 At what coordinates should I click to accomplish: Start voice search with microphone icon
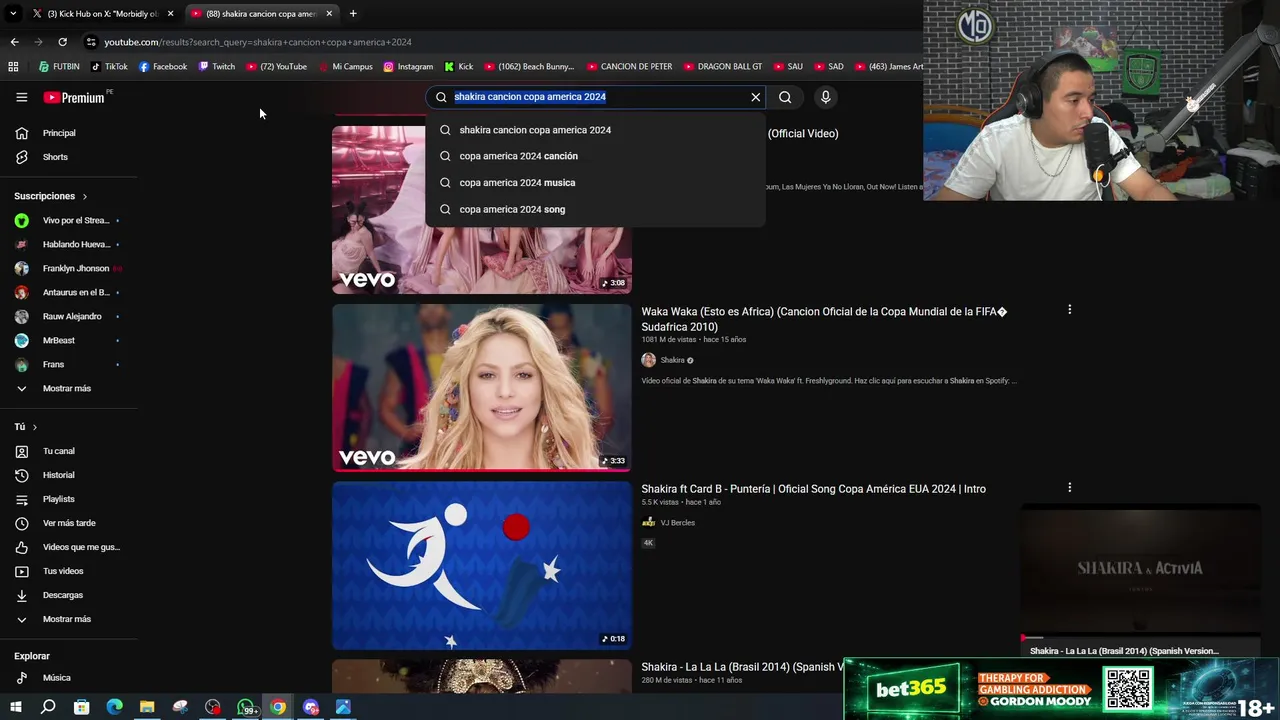(x=825, y=97)
